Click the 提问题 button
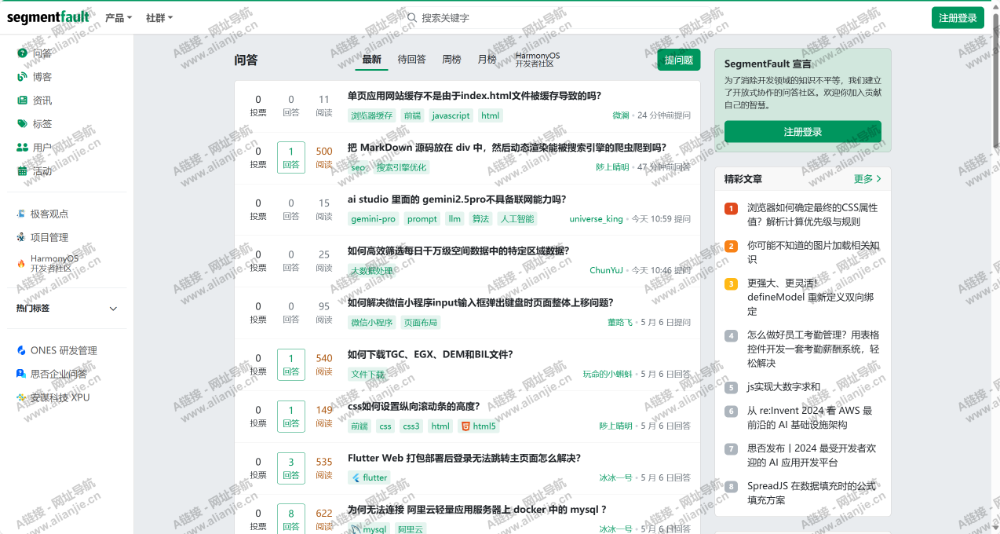Viewport: 1000px width, 534px height. [679, 60]
